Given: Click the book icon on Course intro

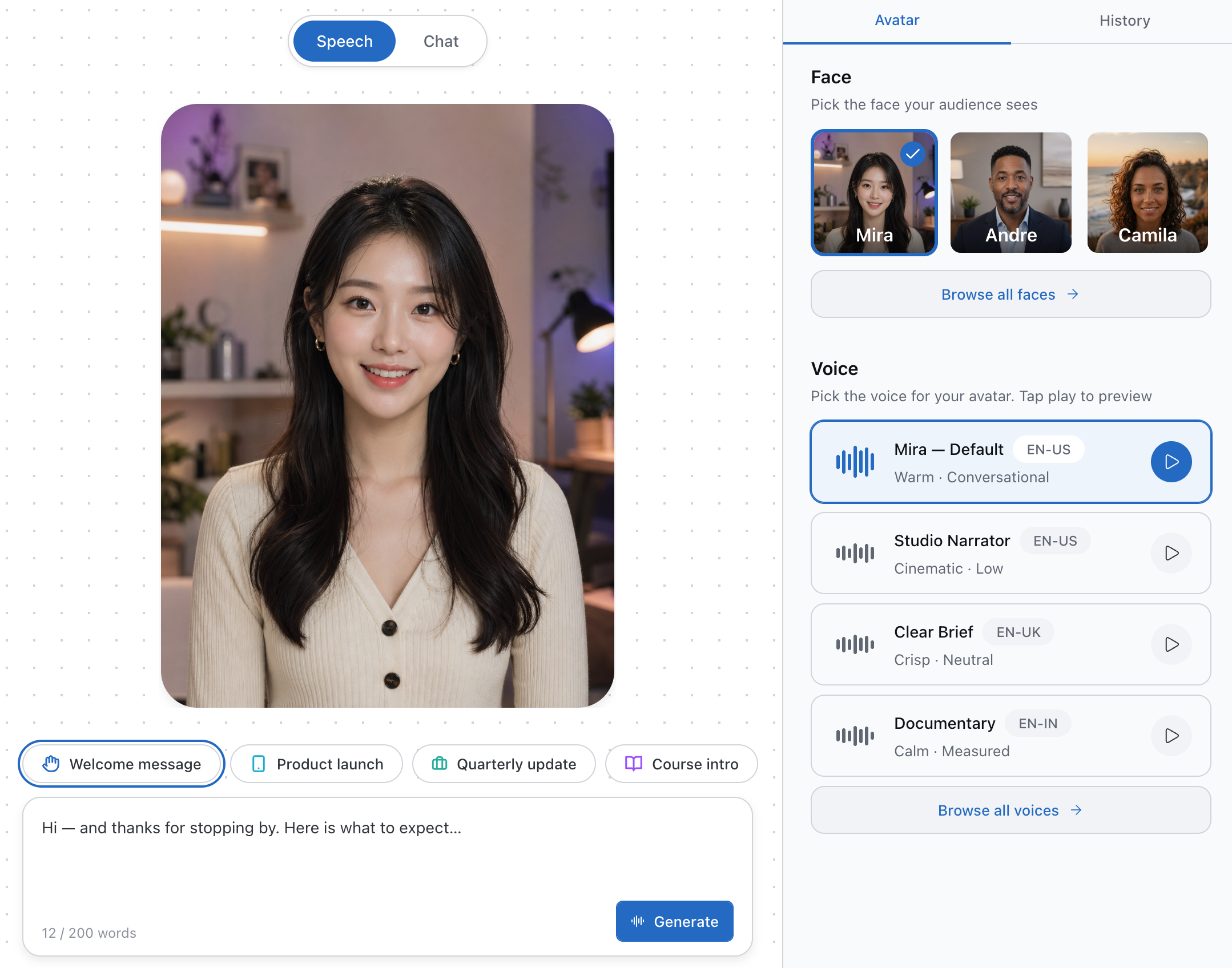Looking at the screenshot, I should click(x=634, y=764).
